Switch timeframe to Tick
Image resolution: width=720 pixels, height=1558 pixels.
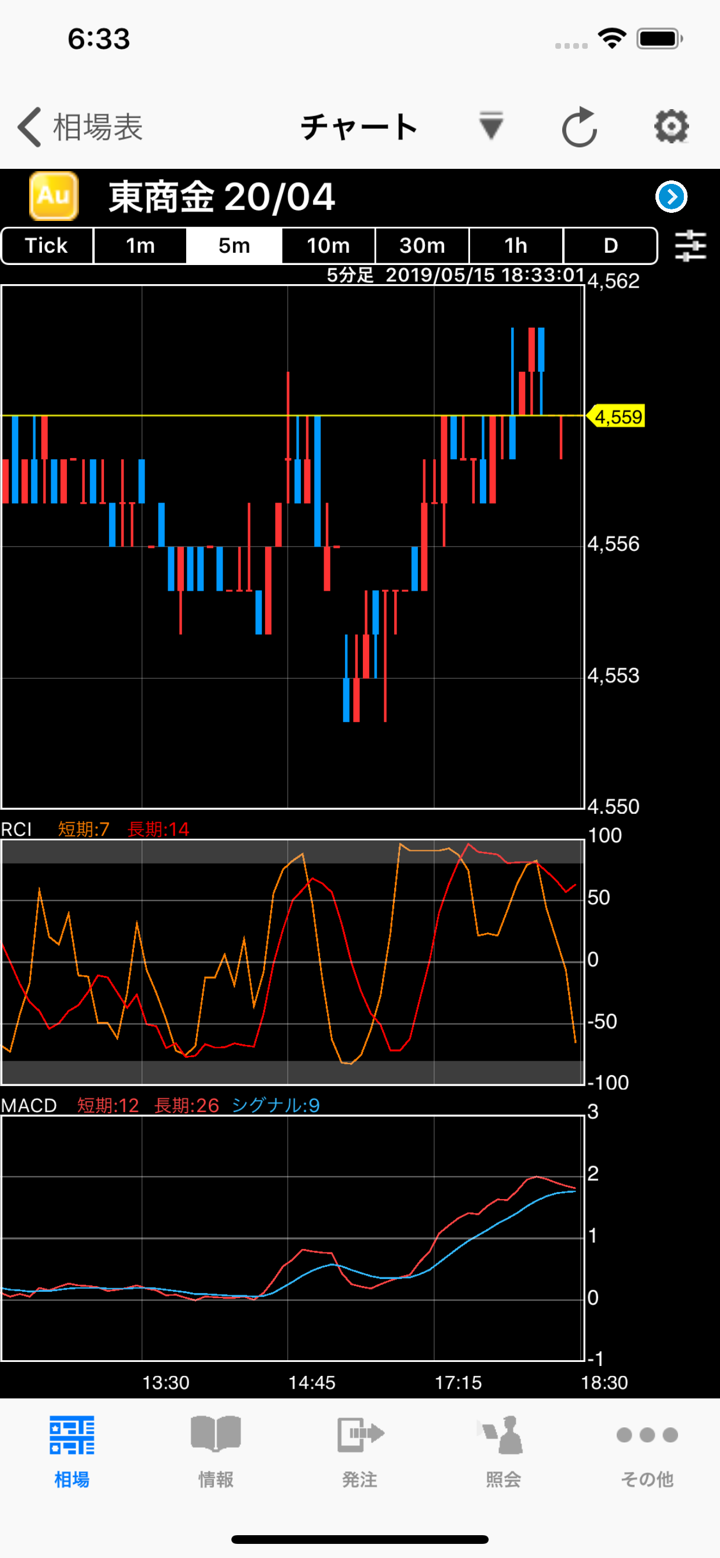coord(47,246)
